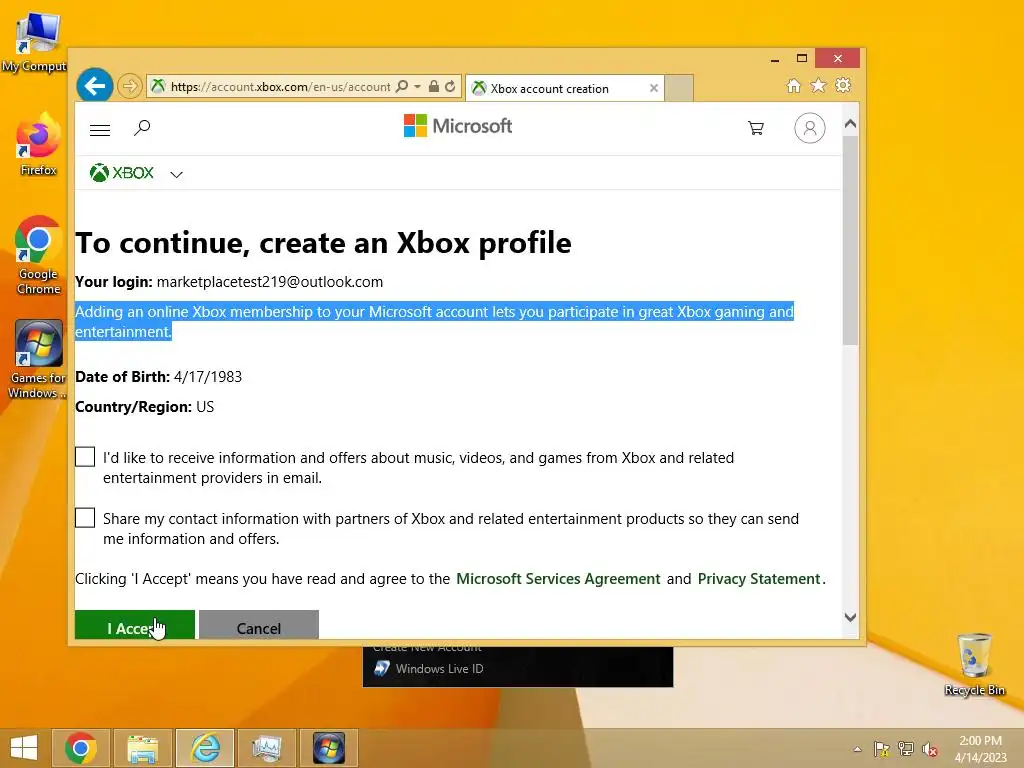Open a new blank tab
The height and width of the screenshot is (768, 1024).
679,88
